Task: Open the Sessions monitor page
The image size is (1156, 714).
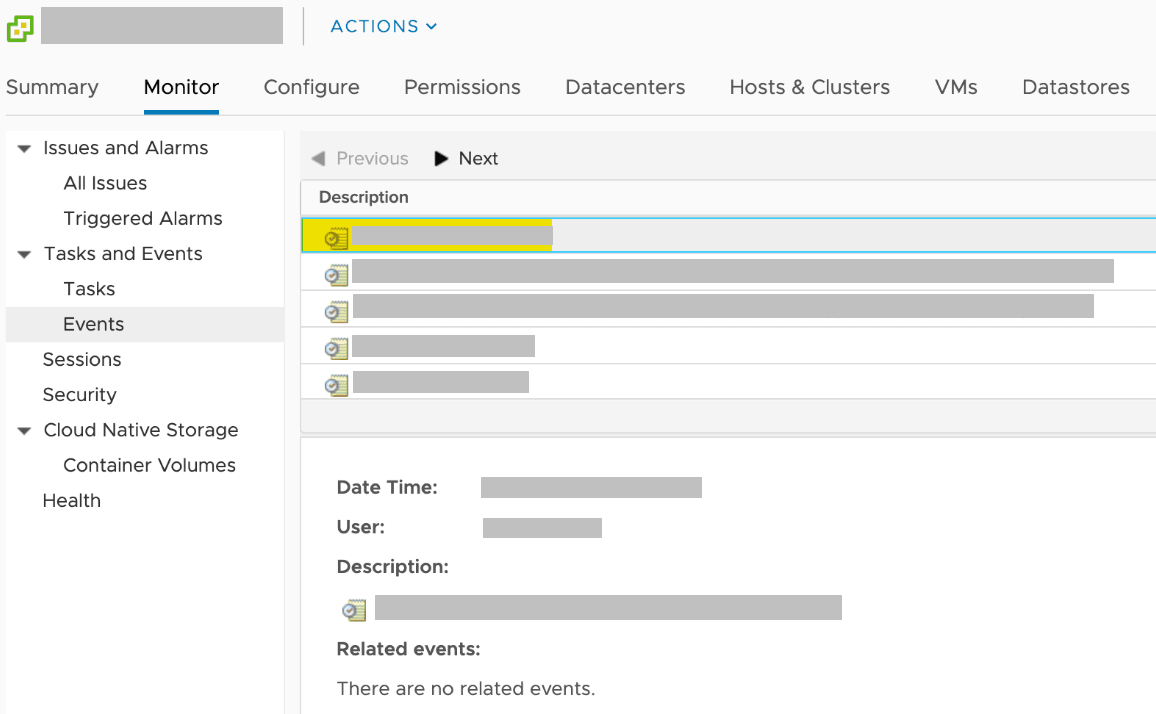Action: click(x=82, y=360)
